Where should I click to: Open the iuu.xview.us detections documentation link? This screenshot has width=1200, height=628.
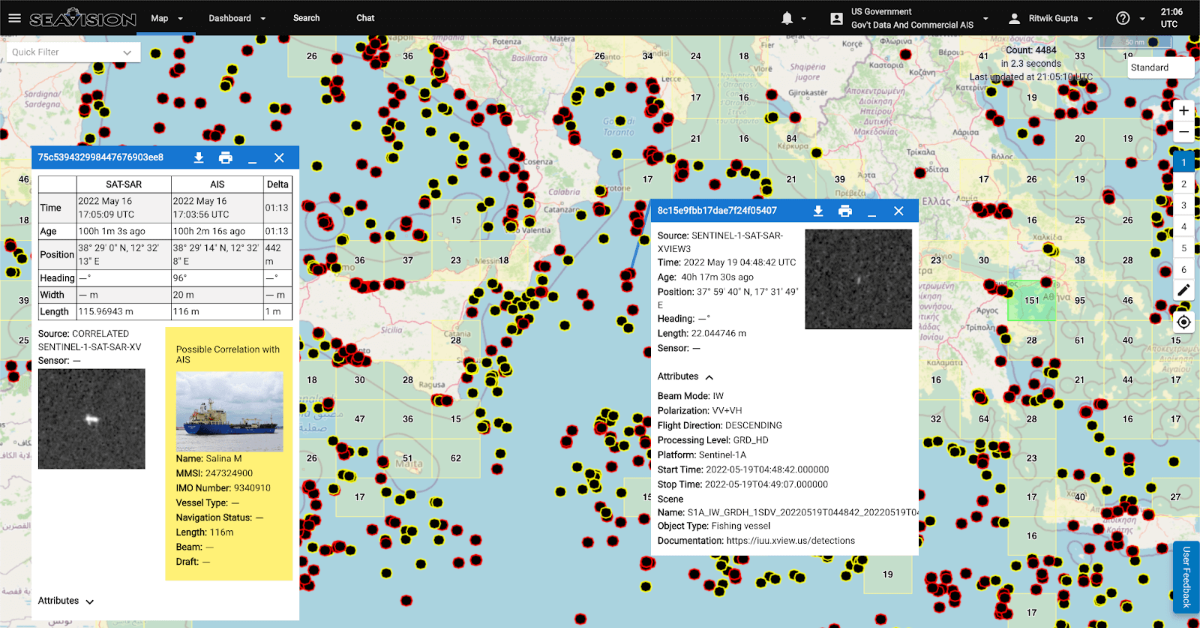pos(791,540)
